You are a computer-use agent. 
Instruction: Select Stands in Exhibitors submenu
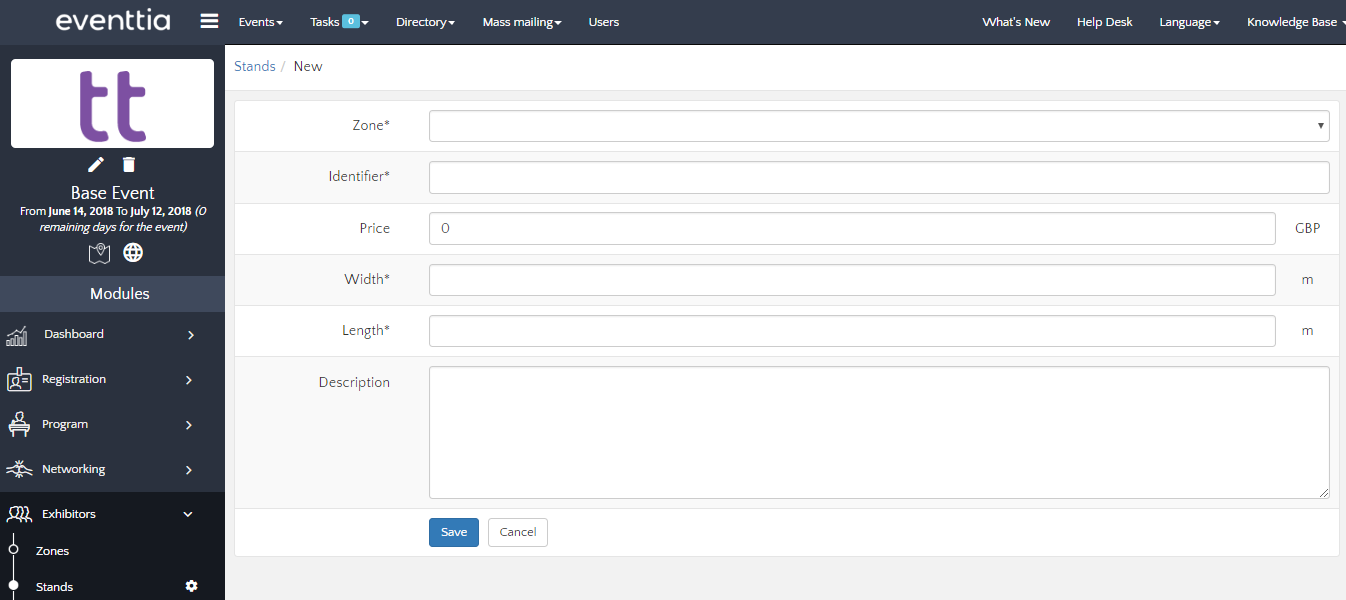(x=54, y=587)
